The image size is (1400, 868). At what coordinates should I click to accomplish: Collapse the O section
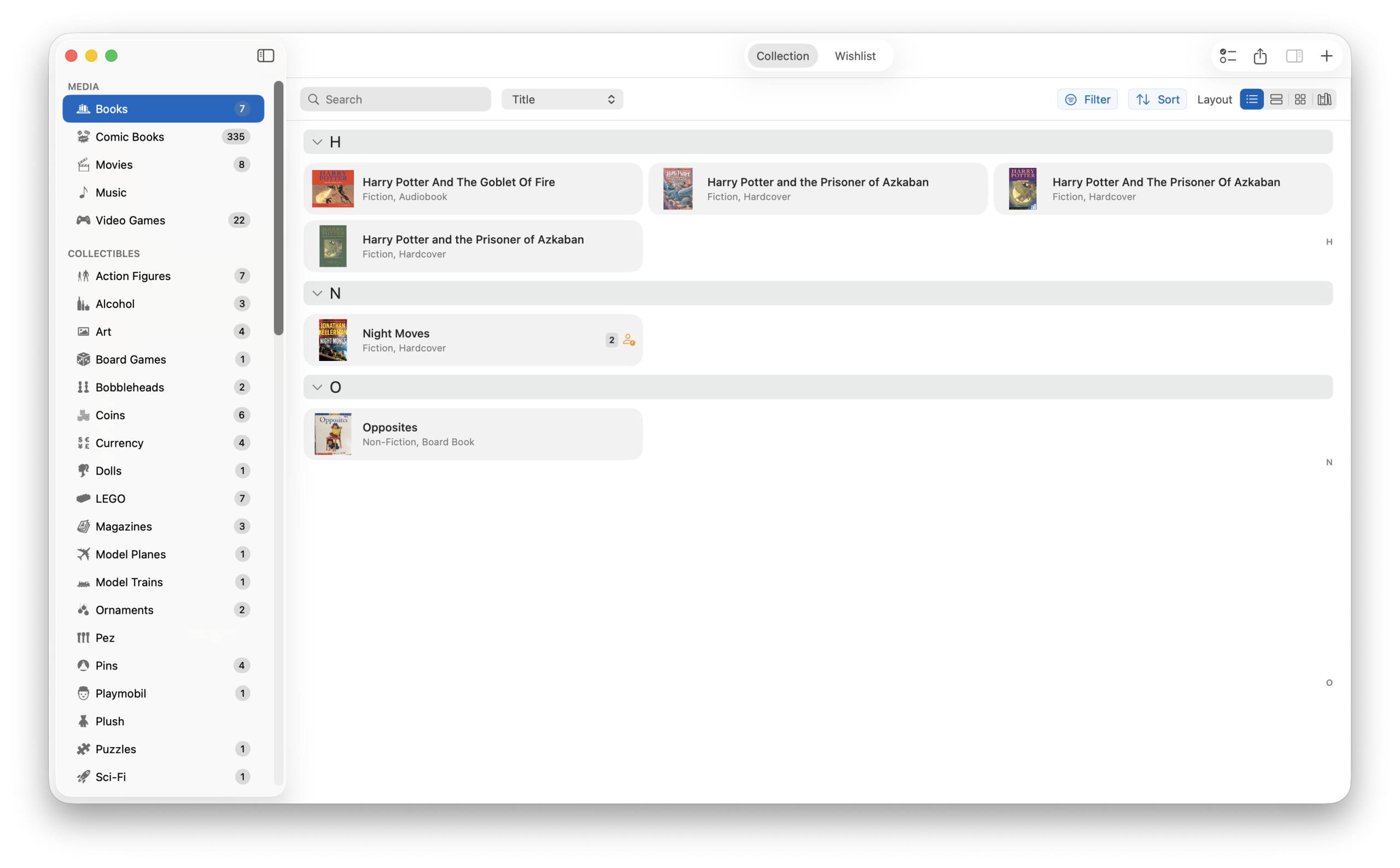[x=317, y=387]
